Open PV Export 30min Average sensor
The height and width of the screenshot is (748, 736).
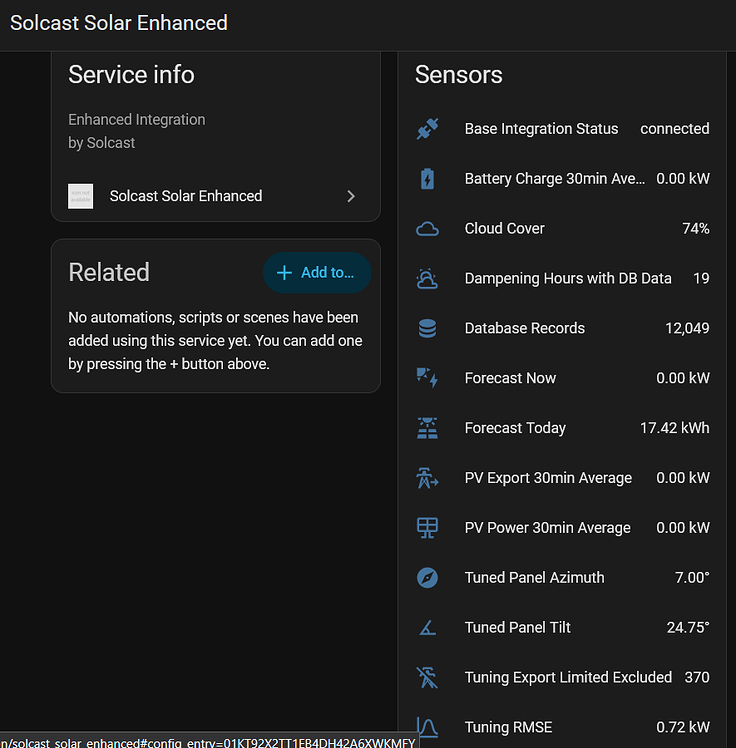562,478
